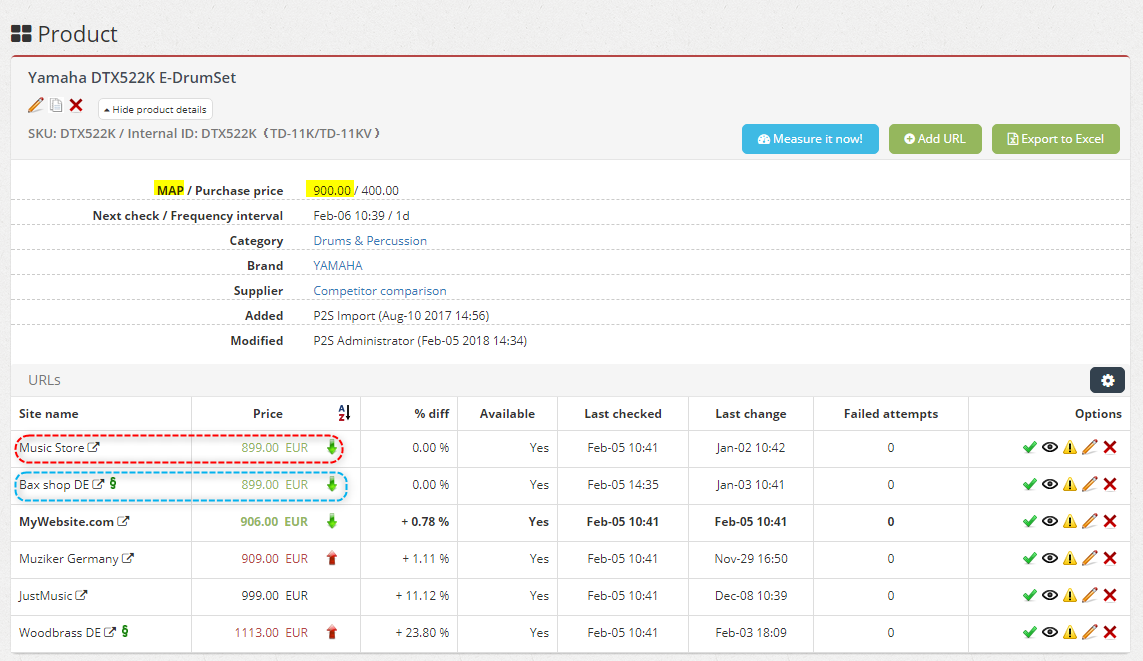Copy the product using the duplicate icon
This screenshot has height=661, width=1143.
click(x=56, y=106)
